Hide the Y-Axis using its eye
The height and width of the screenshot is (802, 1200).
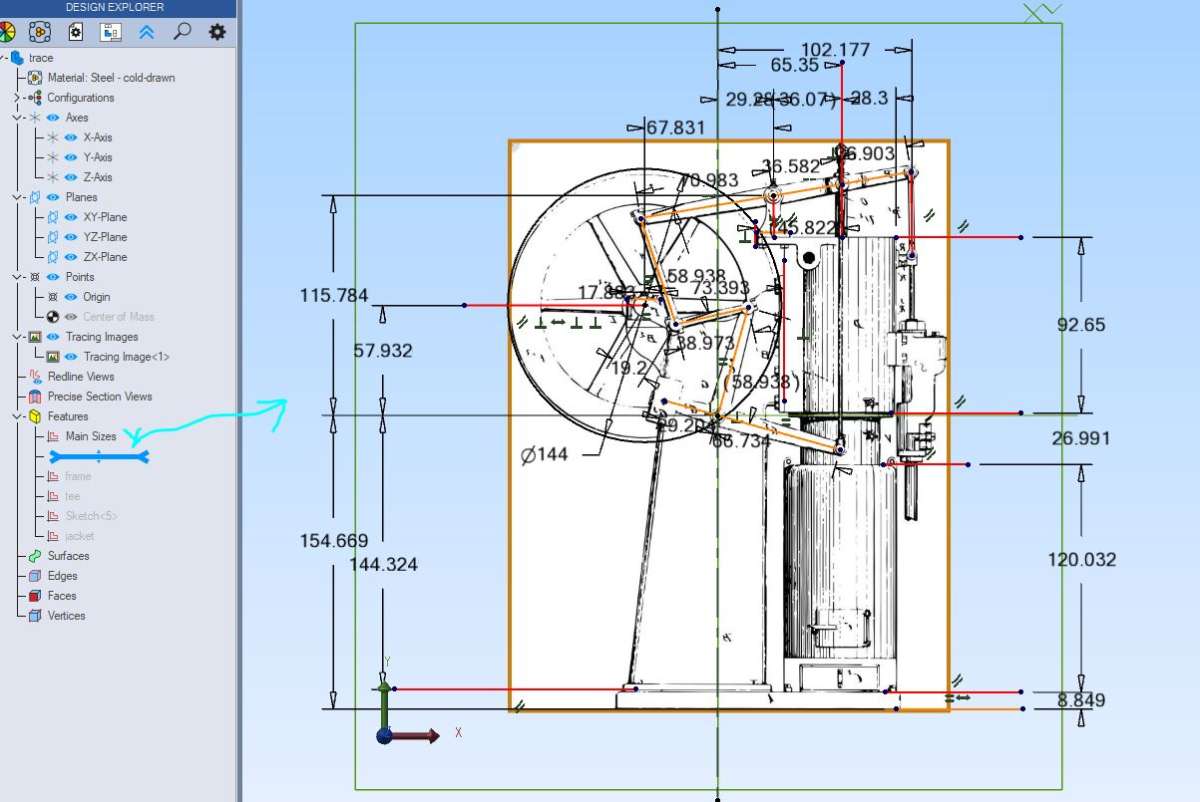coord(71,157)
